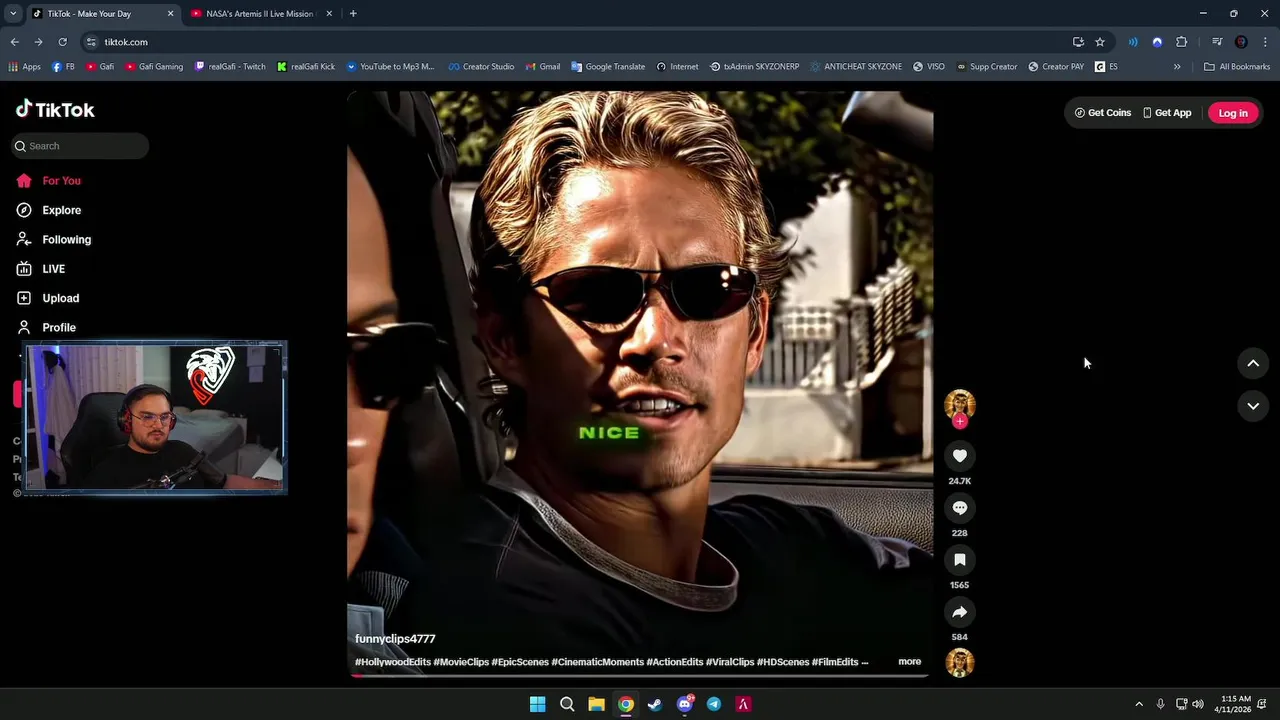1280x720 pixels.
Task: Open the For You feed
Action: click(x=49, y=181)
